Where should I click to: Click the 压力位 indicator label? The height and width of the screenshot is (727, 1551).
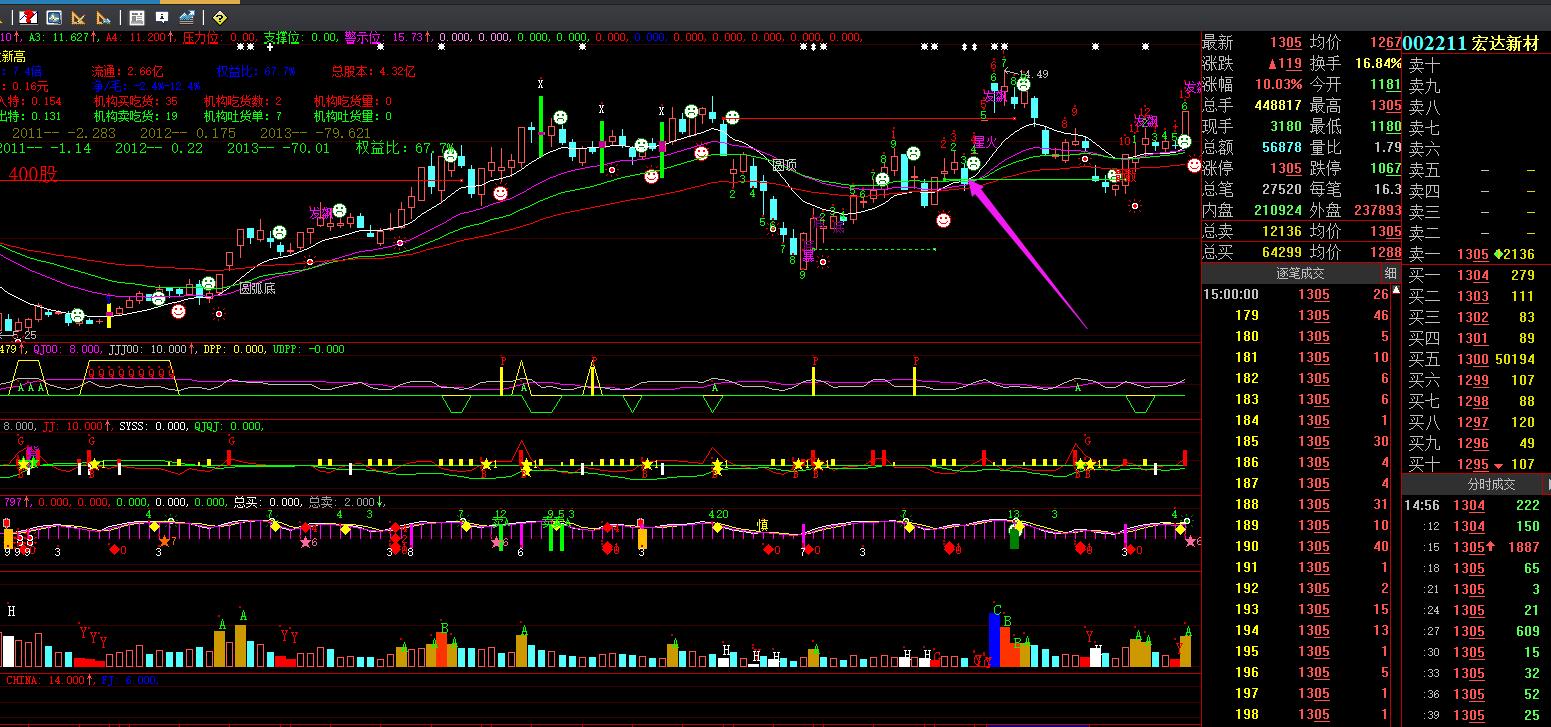201,38
